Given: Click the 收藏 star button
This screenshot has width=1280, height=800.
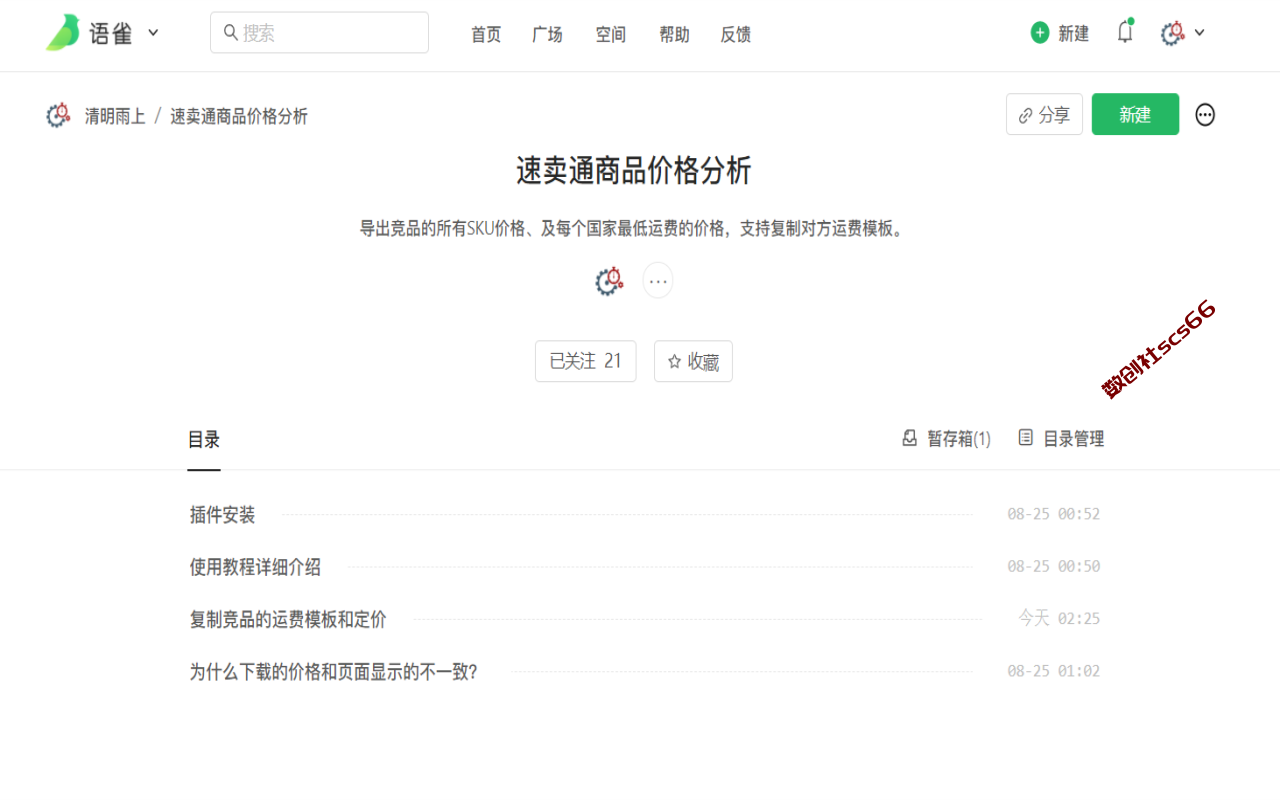Looking at the screenshot, I should (x=693, y=361).
